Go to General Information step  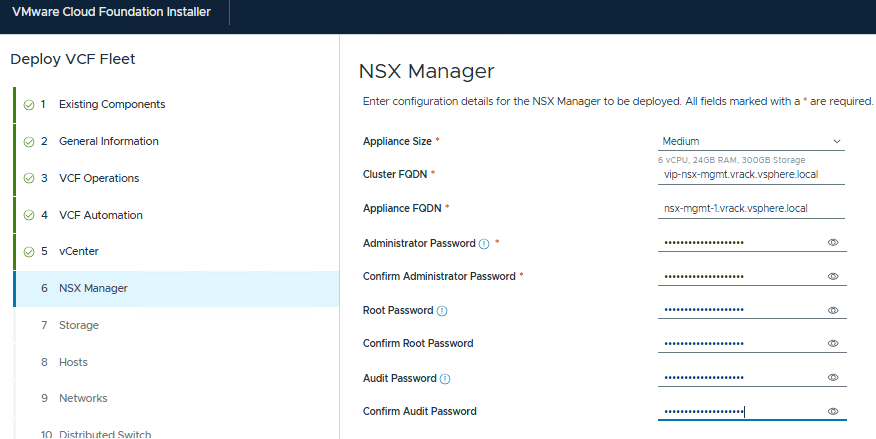(x=108, y=141)
